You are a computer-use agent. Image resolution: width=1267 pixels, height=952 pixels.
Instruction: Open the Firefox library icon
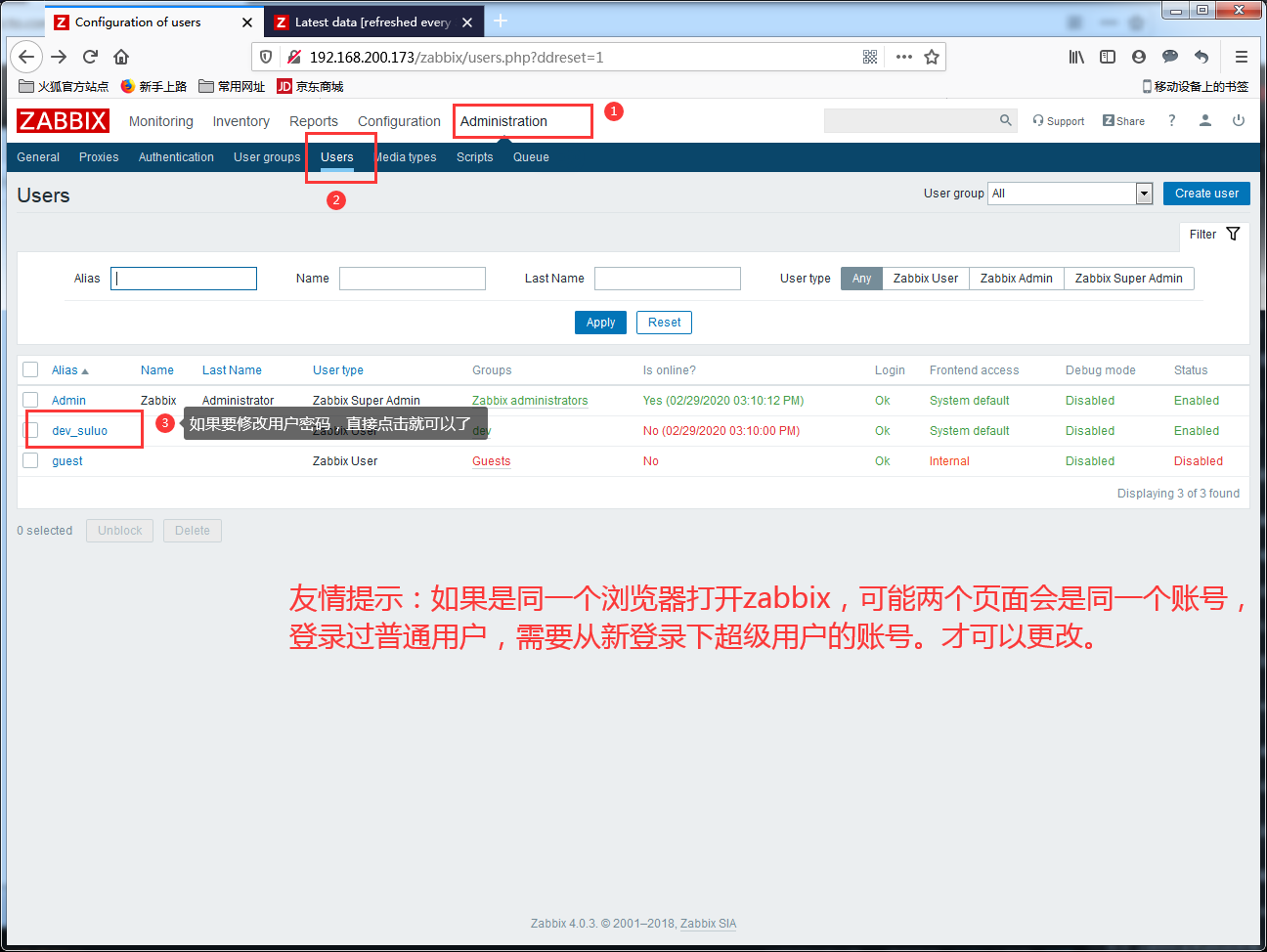click(x=1076, y=57)
